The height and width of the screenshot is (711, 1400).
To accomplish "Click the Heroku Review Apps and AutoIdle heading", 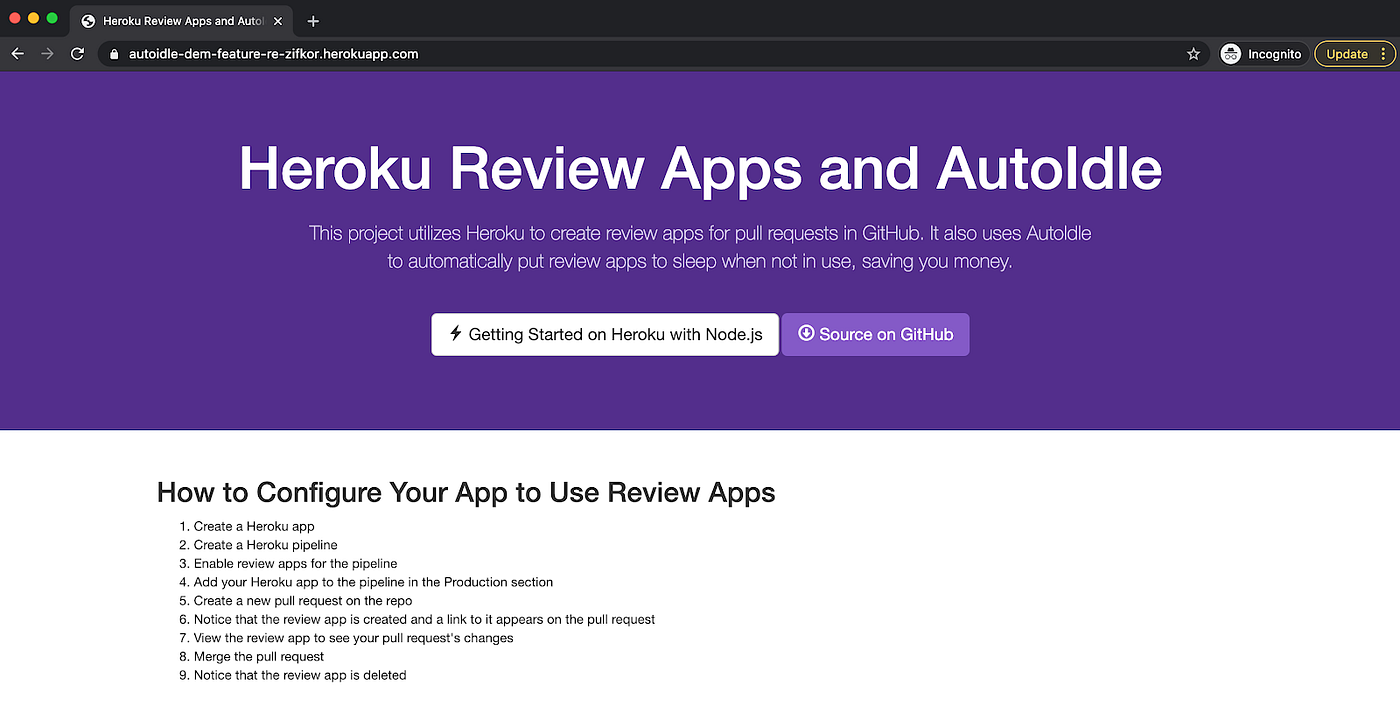I will pyautogui.click(x=700, y=168).
